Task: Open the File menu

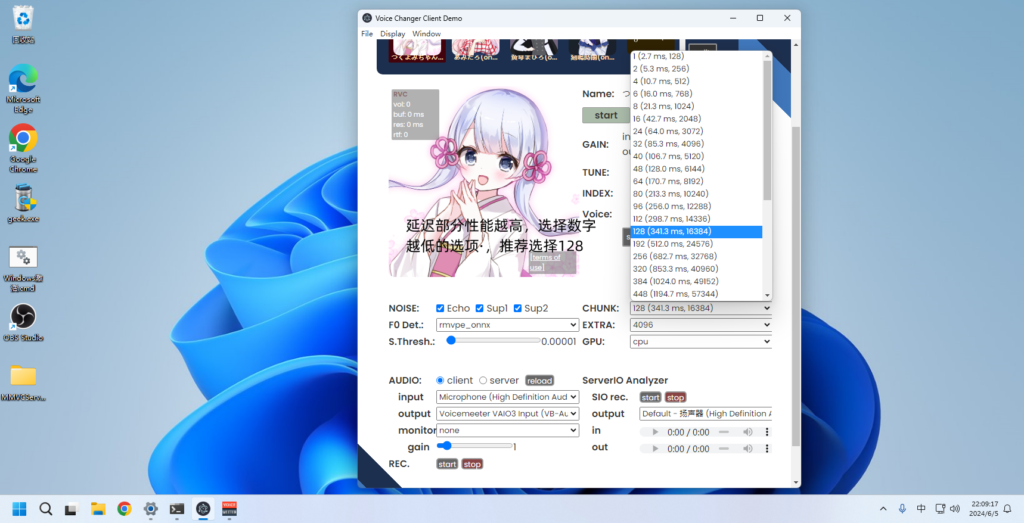Action: 367,33
